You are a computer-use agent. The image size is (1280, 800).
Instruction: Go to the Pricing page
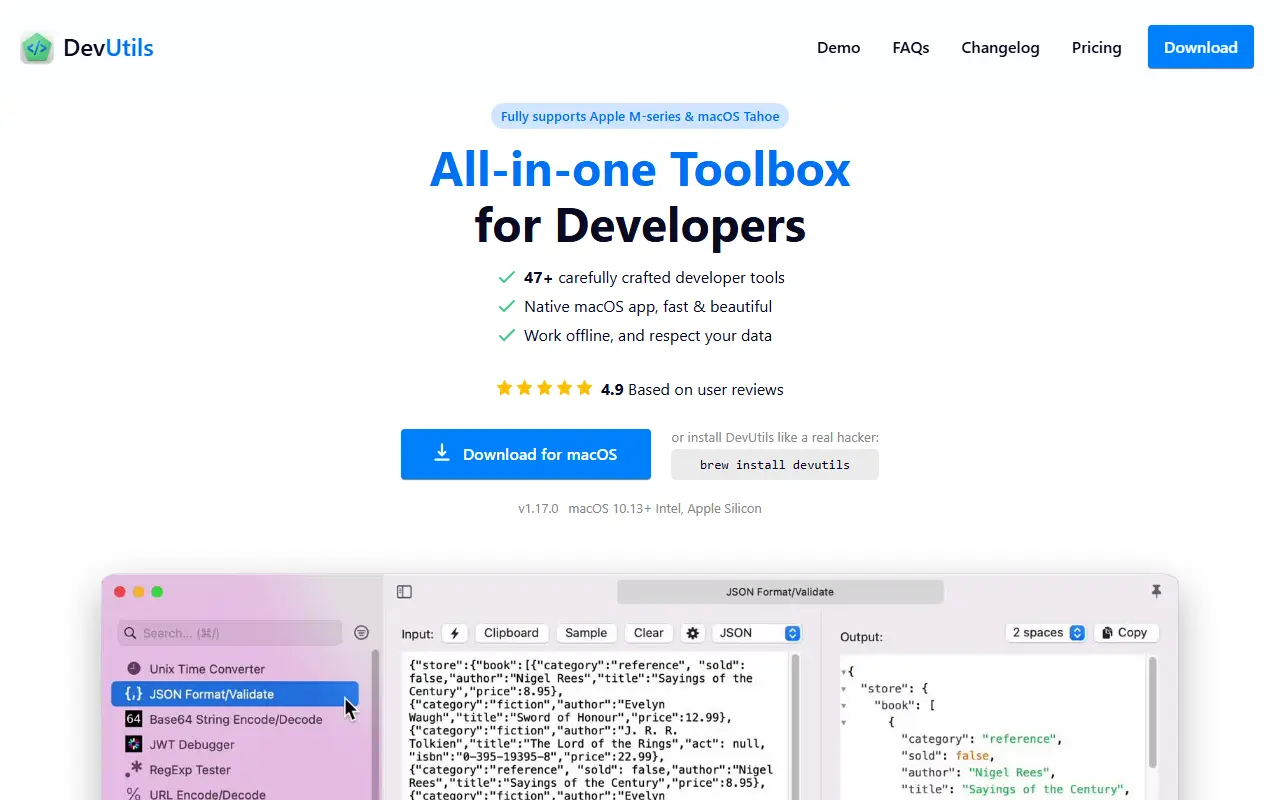point(1096,47)
